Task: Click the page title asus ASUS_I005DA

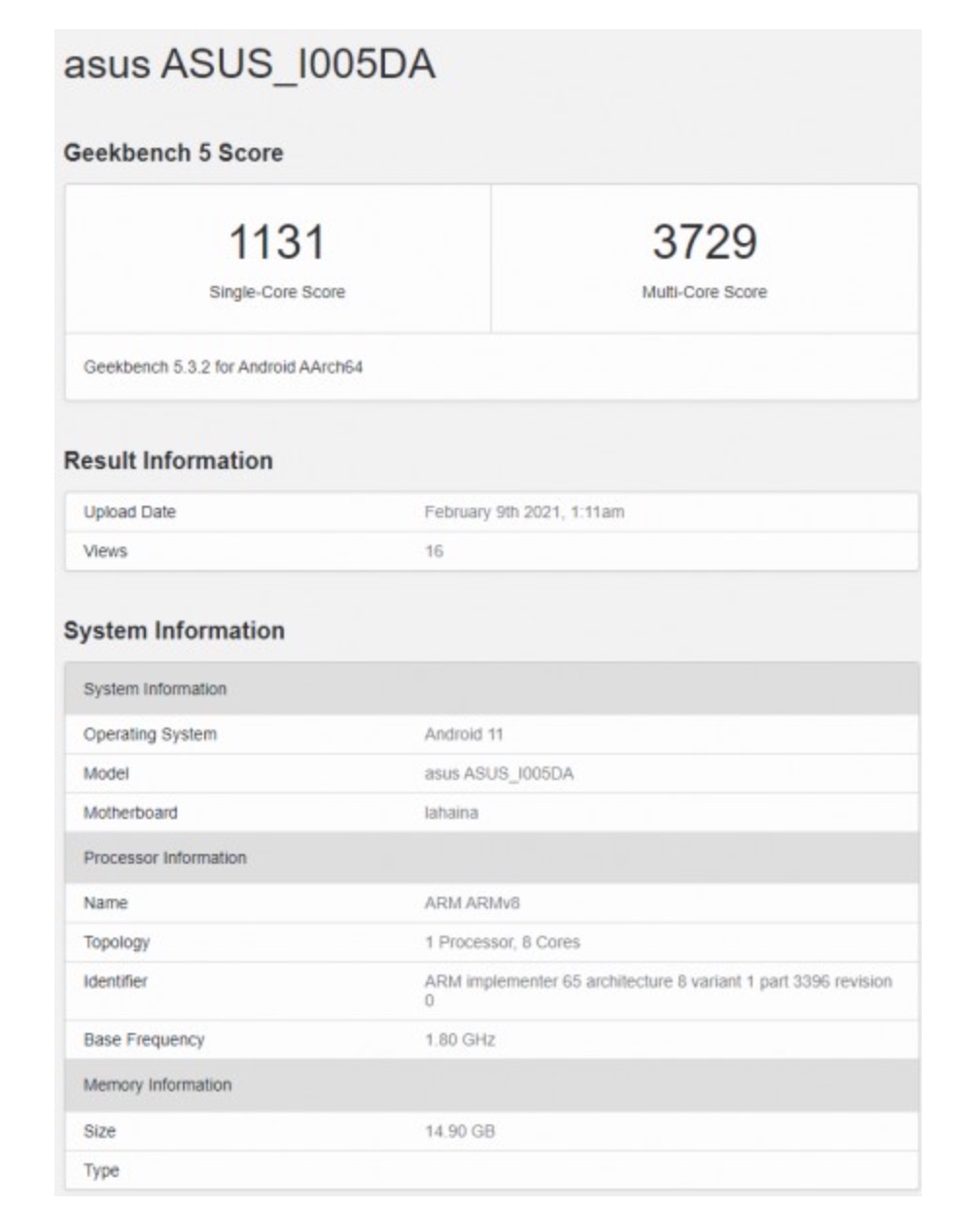Action: click(x=249, y=65)
